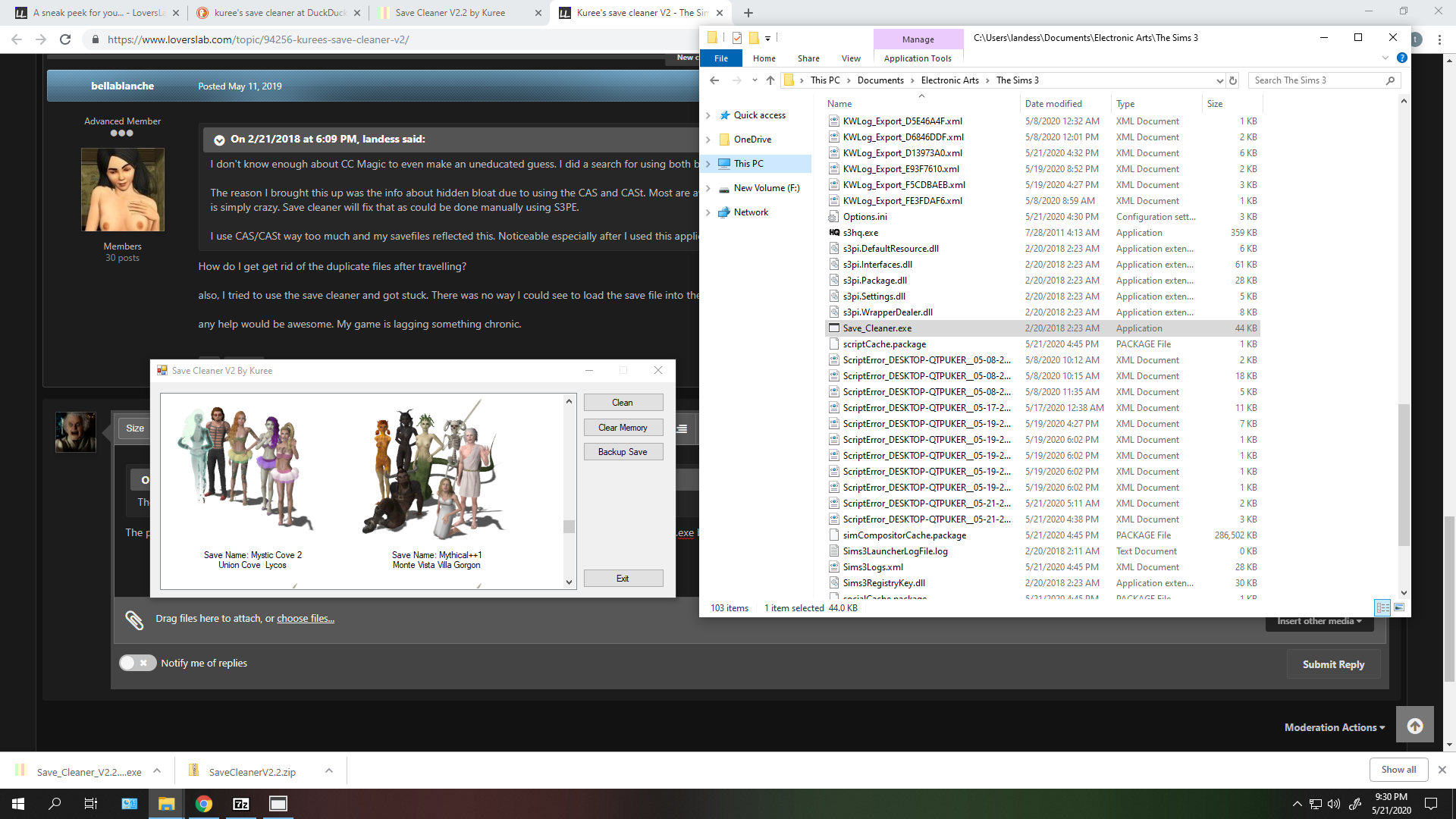The width and height of the screenshot is (1456, 819).
Task: Click Show all downloads button
Action: (1398, 770)
